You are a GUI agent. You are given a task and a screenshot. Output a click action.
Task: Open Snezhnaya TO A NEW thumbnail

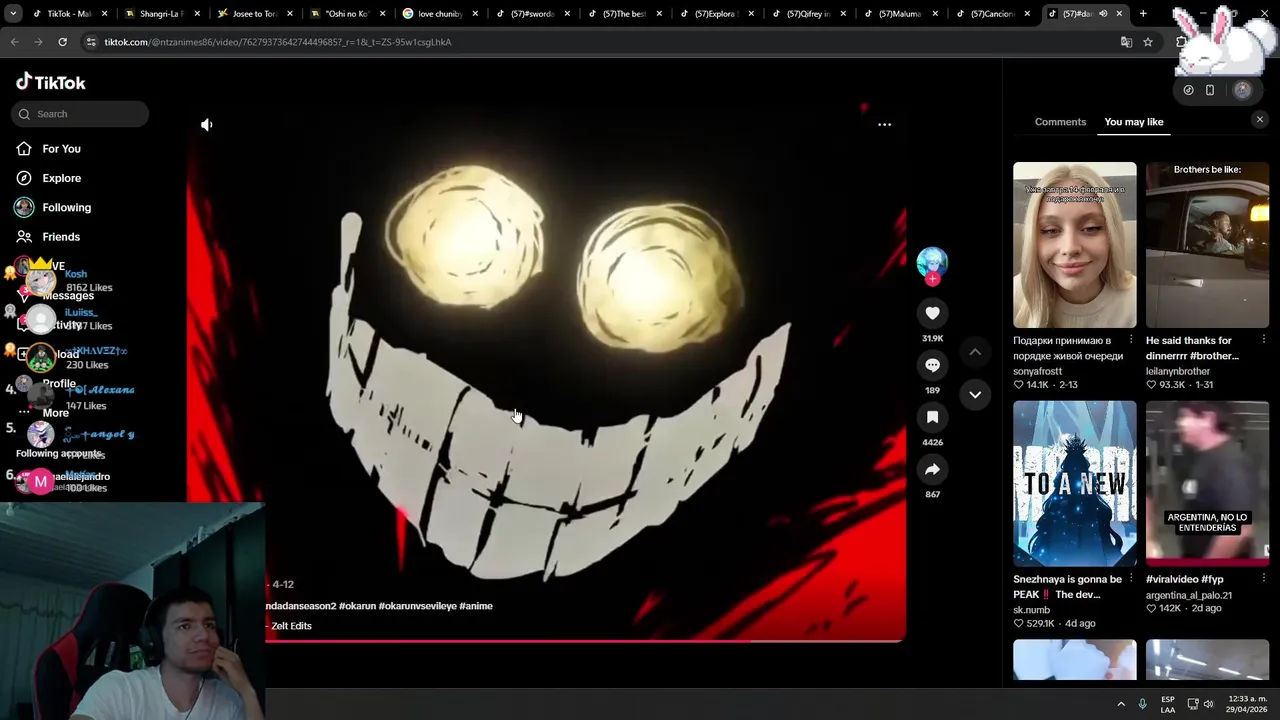[1075, 484]
